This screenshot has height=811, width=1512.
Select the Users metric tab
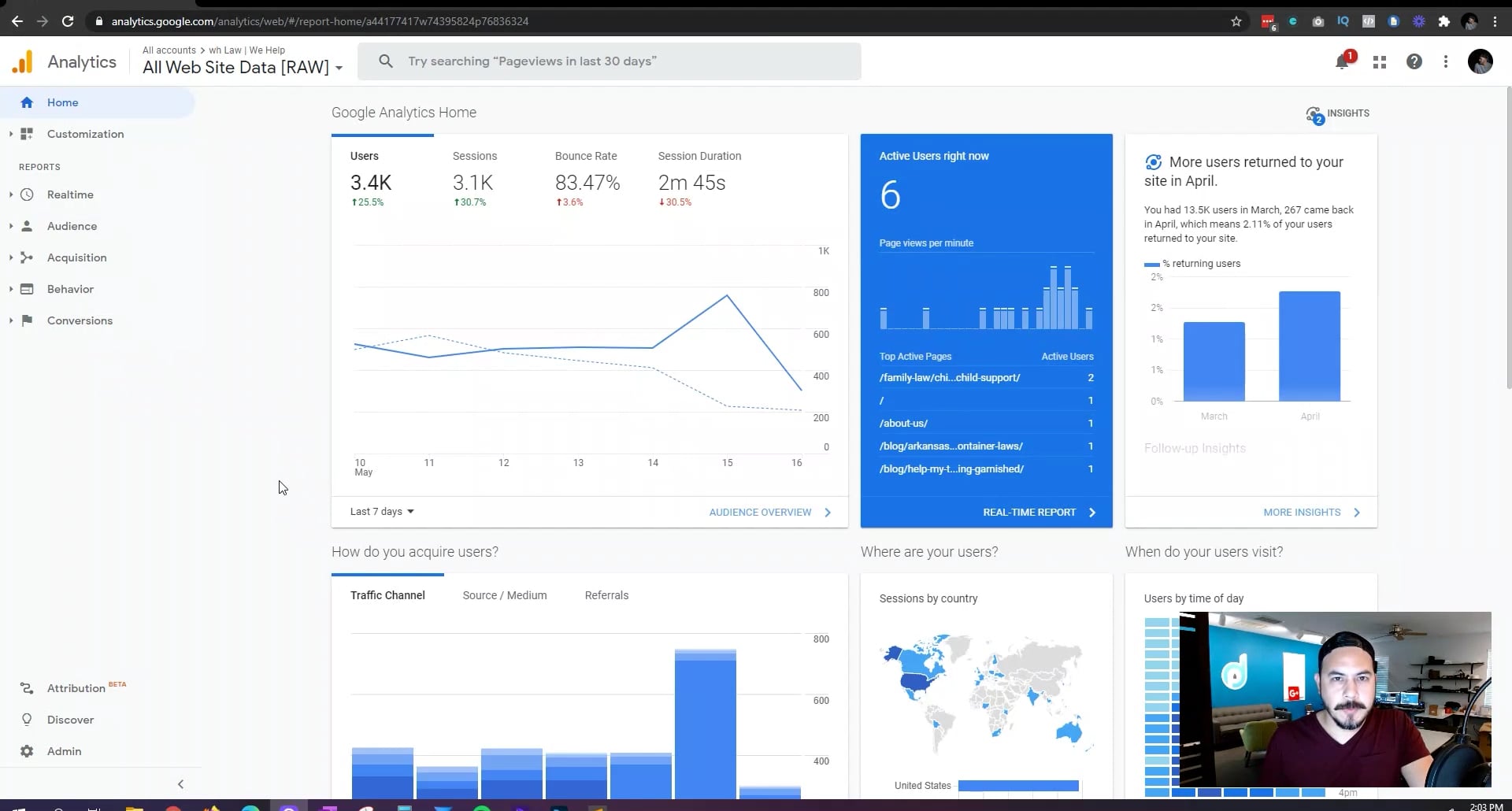(383, 180)
